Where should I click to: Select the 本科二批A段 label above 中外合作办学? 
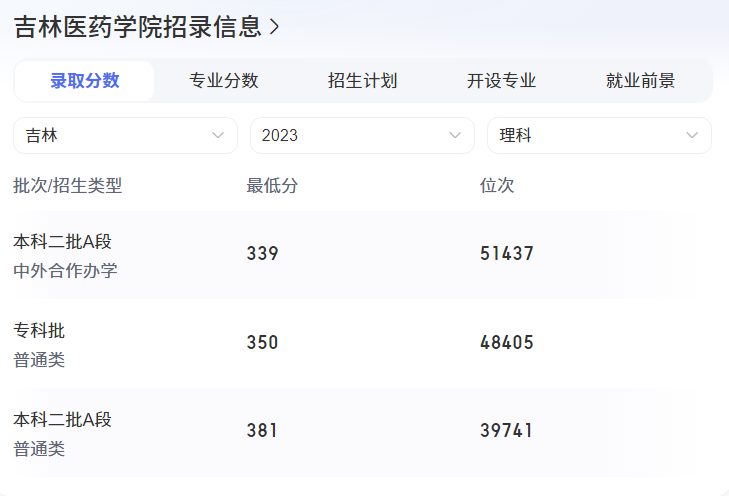click(x=62, y=242)
